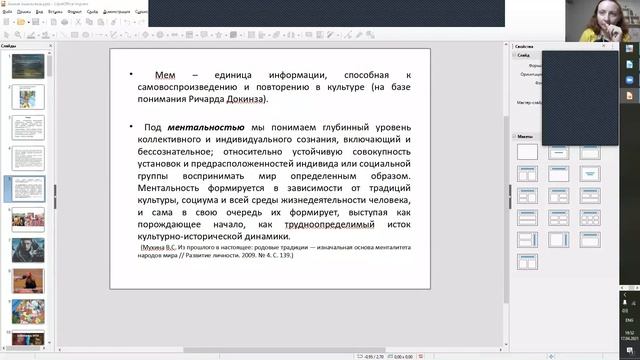Click the Export as PDF icon

[53, 22]
